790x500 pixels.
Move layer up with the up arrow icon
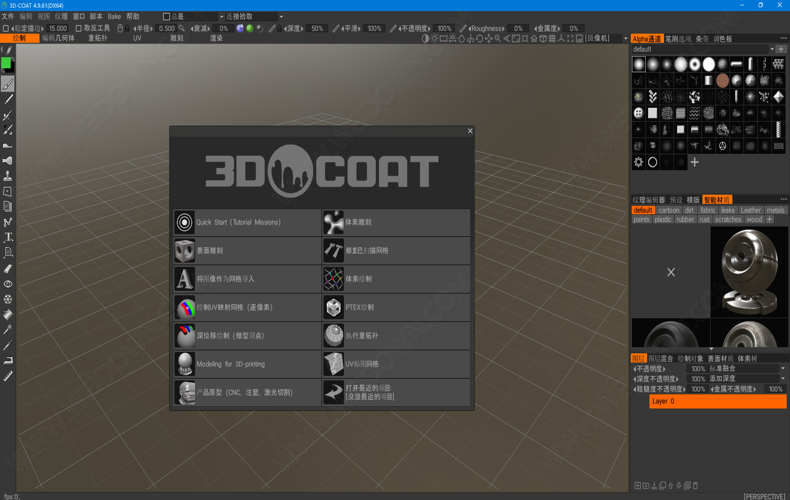coord(671,485)
